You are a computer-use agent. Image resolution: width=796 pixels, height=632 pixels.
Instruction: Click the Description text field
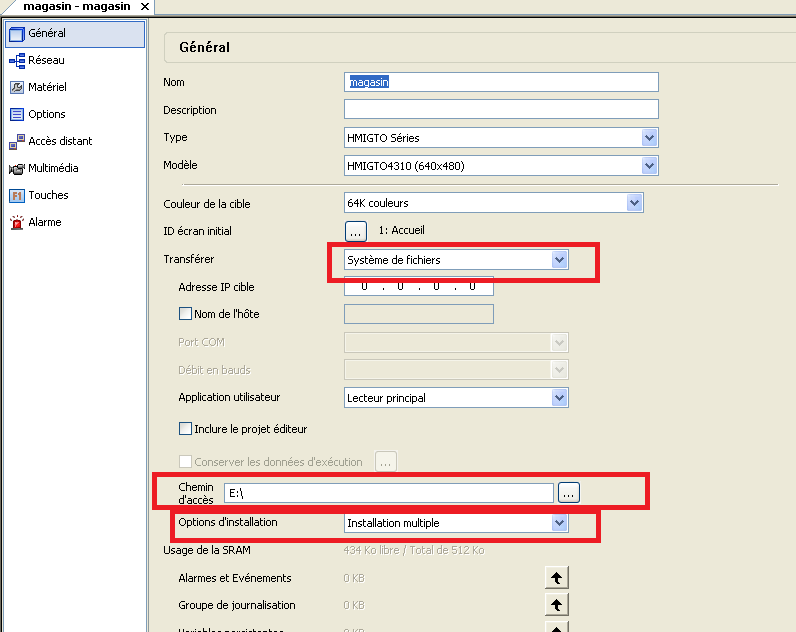coord(501,110)
